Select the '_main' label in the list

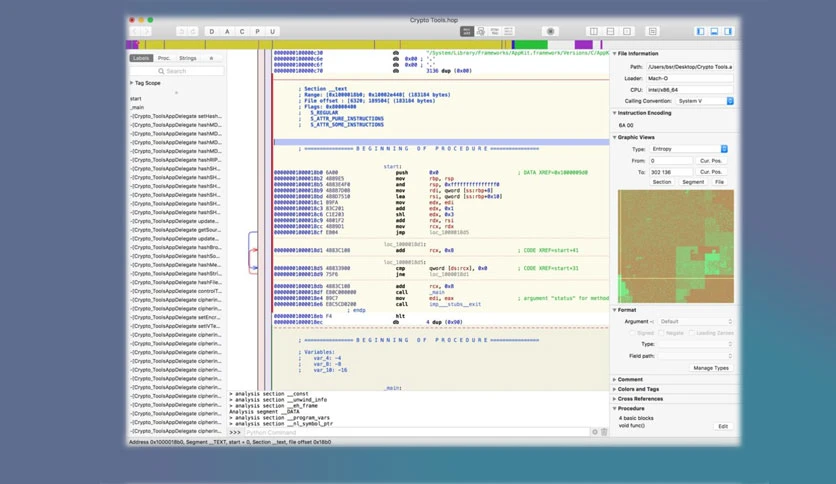coord(138,107)
